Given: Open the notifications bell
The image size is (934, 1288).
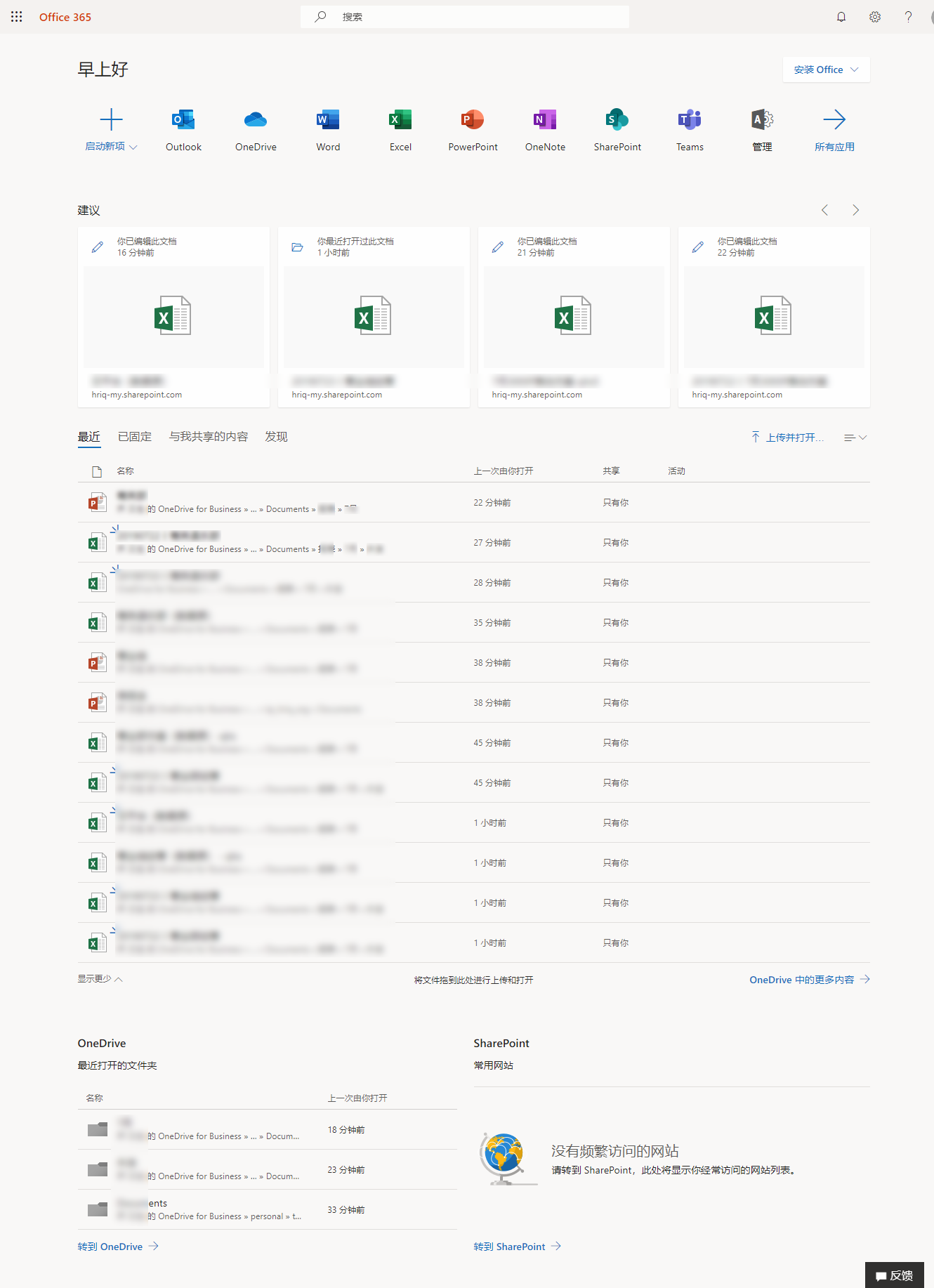Looking at the screenshot, I should tap(841, 17).
